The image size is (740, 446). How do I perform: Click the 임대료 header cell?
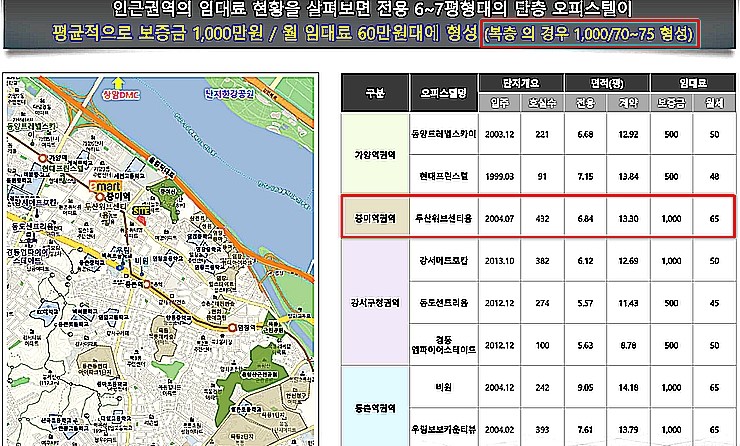point(693,84)
